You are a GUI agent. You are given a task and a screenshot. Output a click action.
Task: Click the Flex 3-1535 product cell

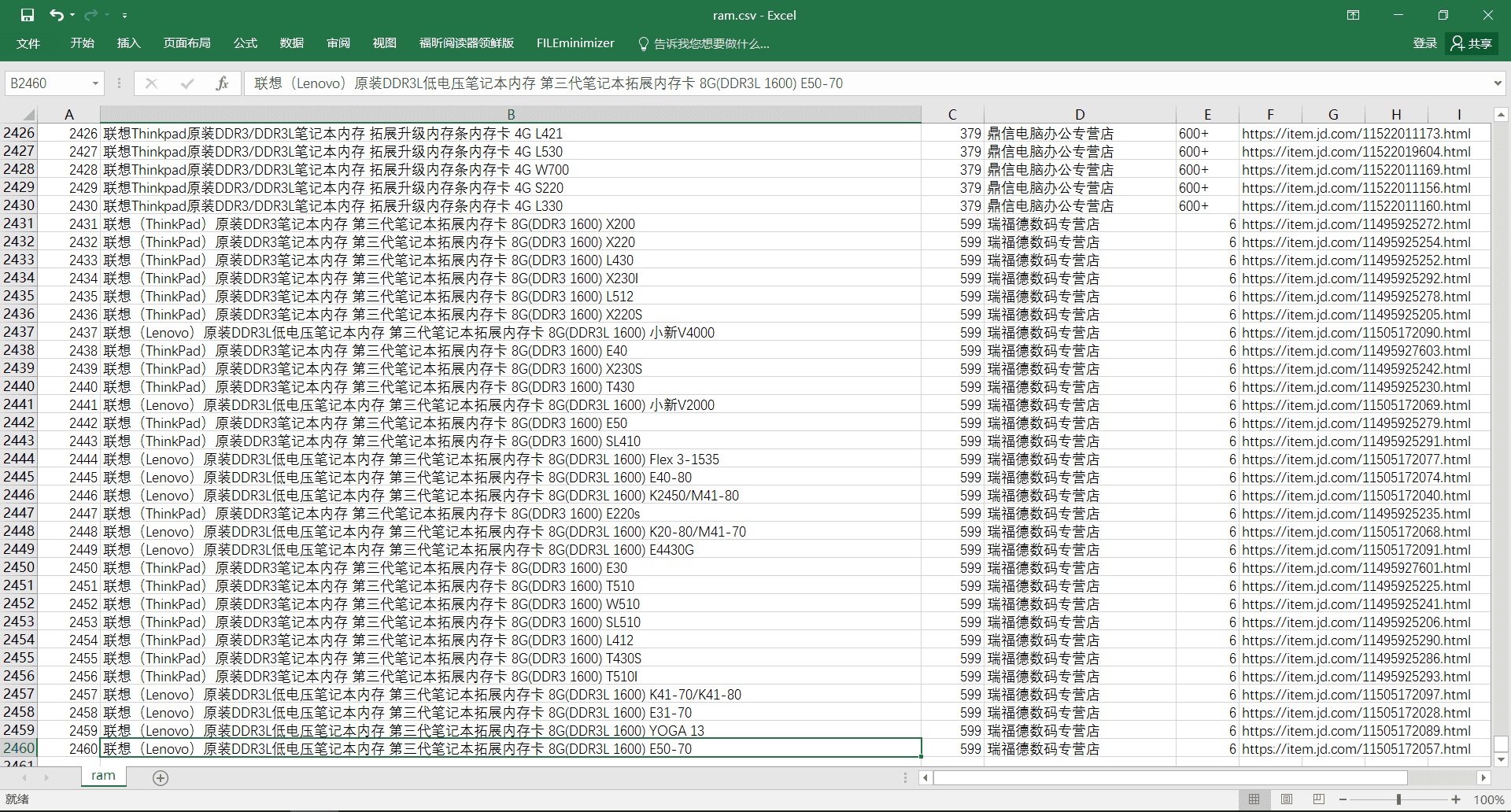511,460
